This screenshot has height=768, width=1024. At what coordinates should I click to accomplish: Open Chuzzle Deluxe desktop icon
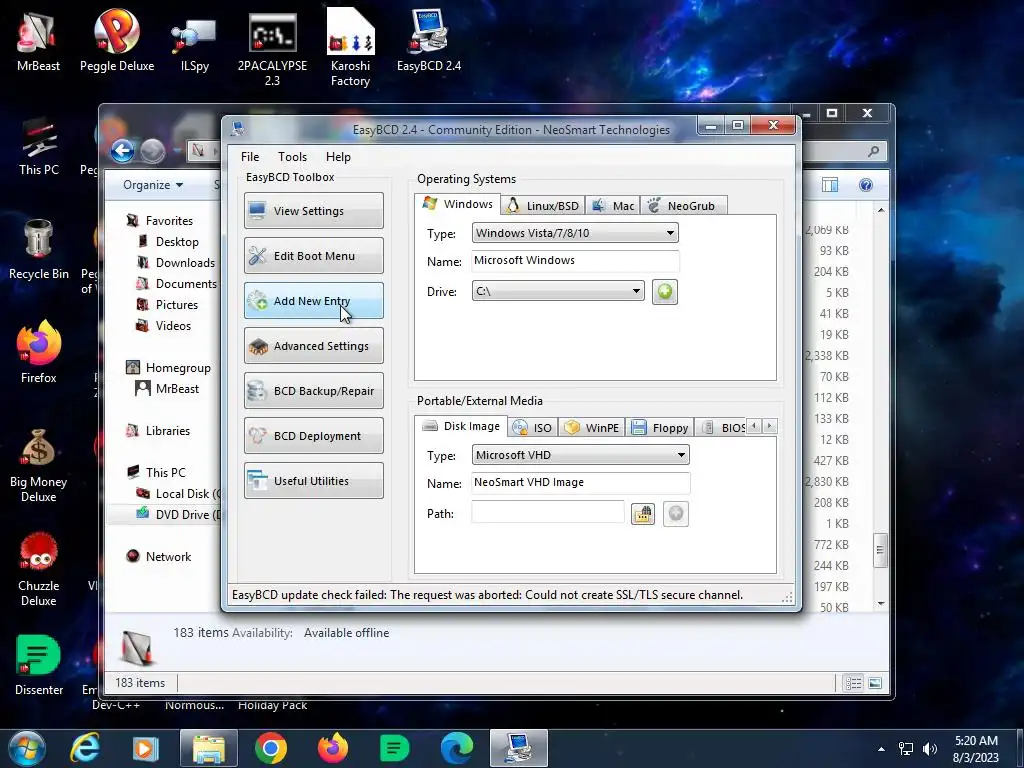point(39,569)
